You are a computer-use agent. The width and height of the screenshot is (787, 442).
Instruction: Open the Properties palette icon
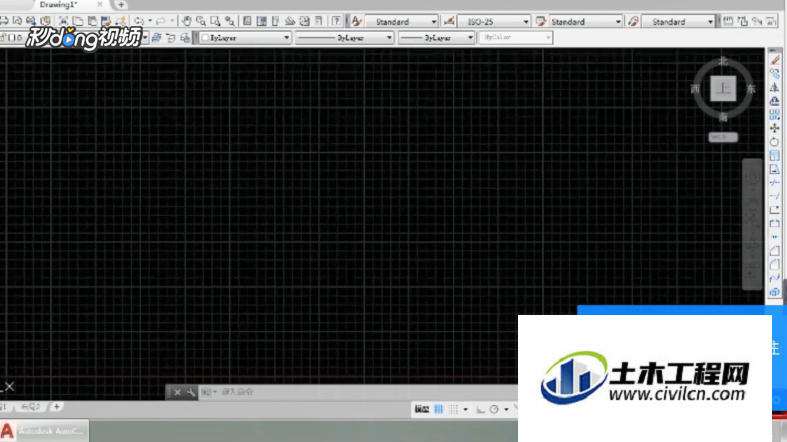point(247,21)
